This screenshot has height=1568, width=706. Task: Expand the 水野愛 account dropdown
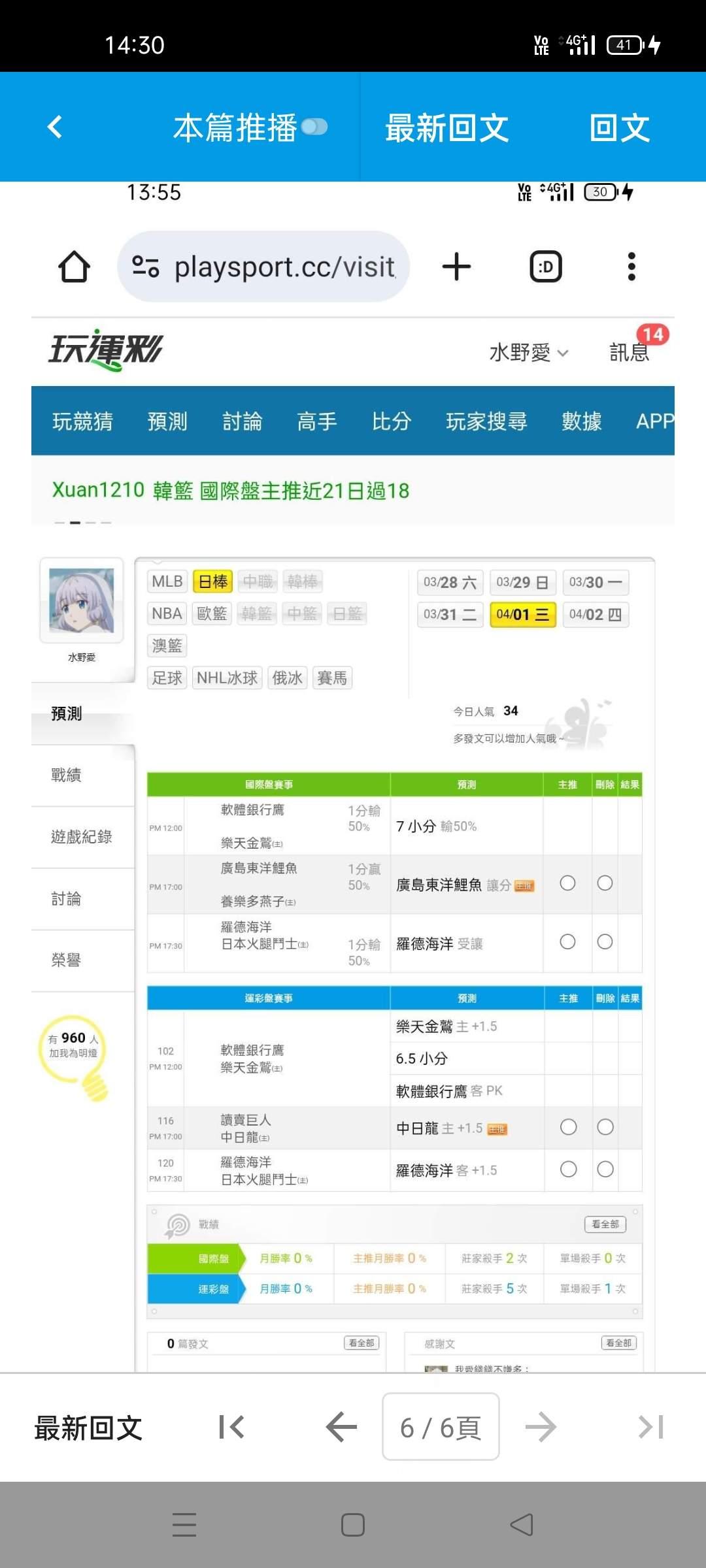pos(529,353)
